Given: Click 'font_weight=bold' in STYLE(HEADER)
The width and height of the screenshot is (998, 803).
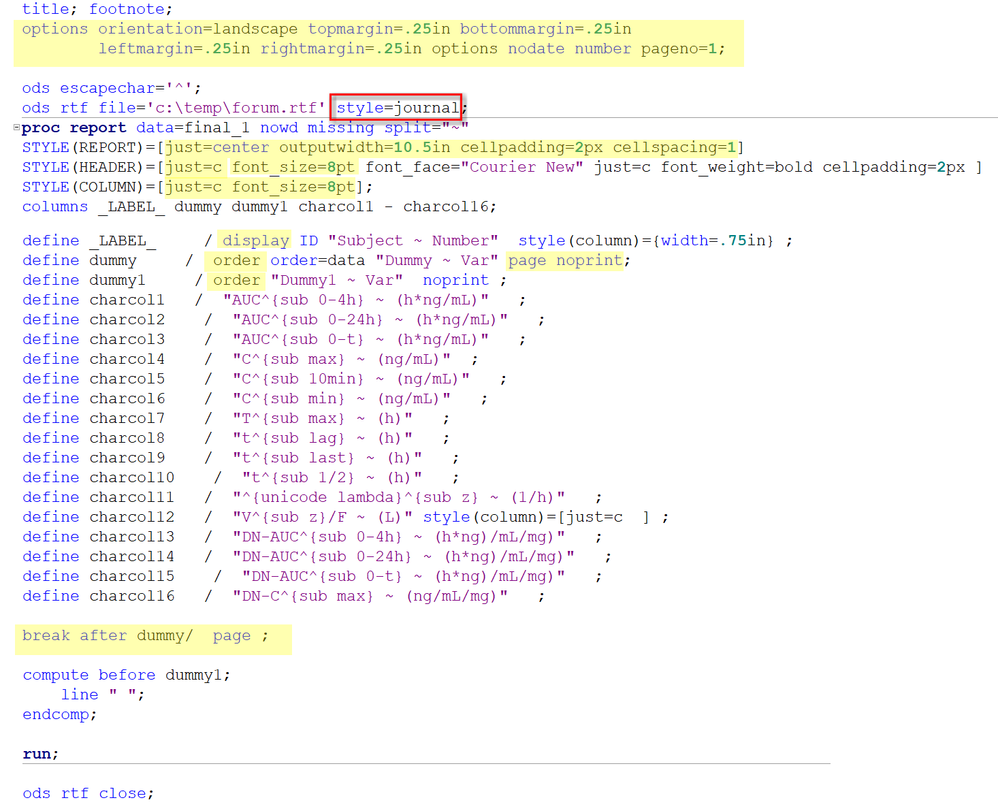Looking at the screenshot, I should point(736,167).
